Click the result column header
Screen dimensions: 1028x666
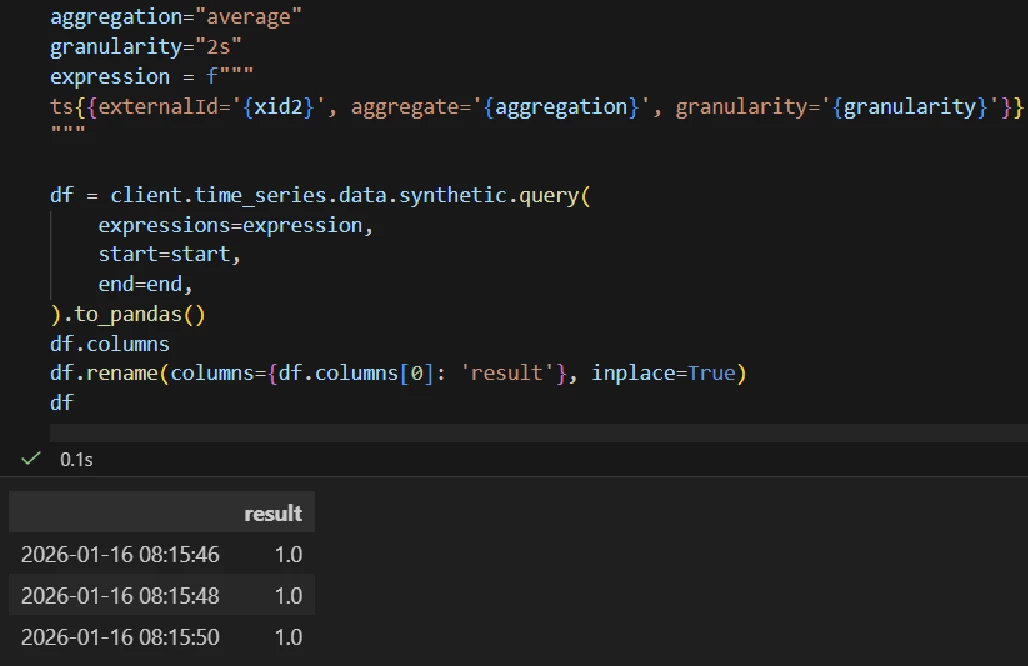click(x=272, y=514)
